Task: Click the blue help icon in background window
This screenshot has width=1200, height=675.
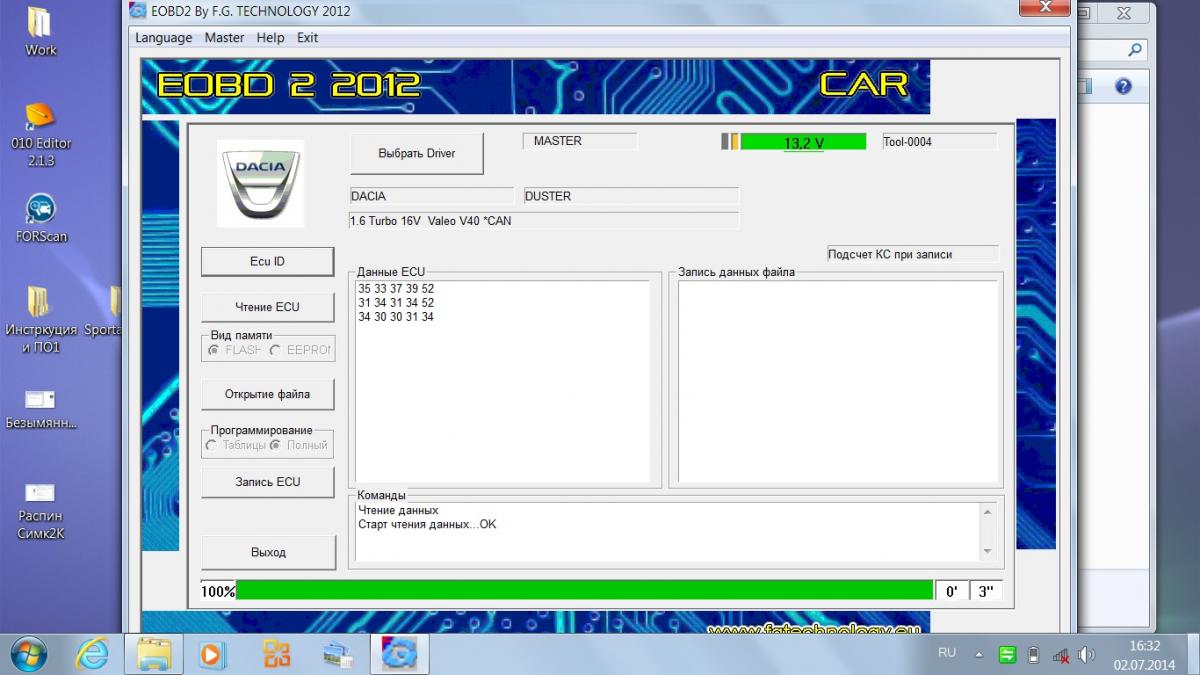Action: click(1123, 87)
